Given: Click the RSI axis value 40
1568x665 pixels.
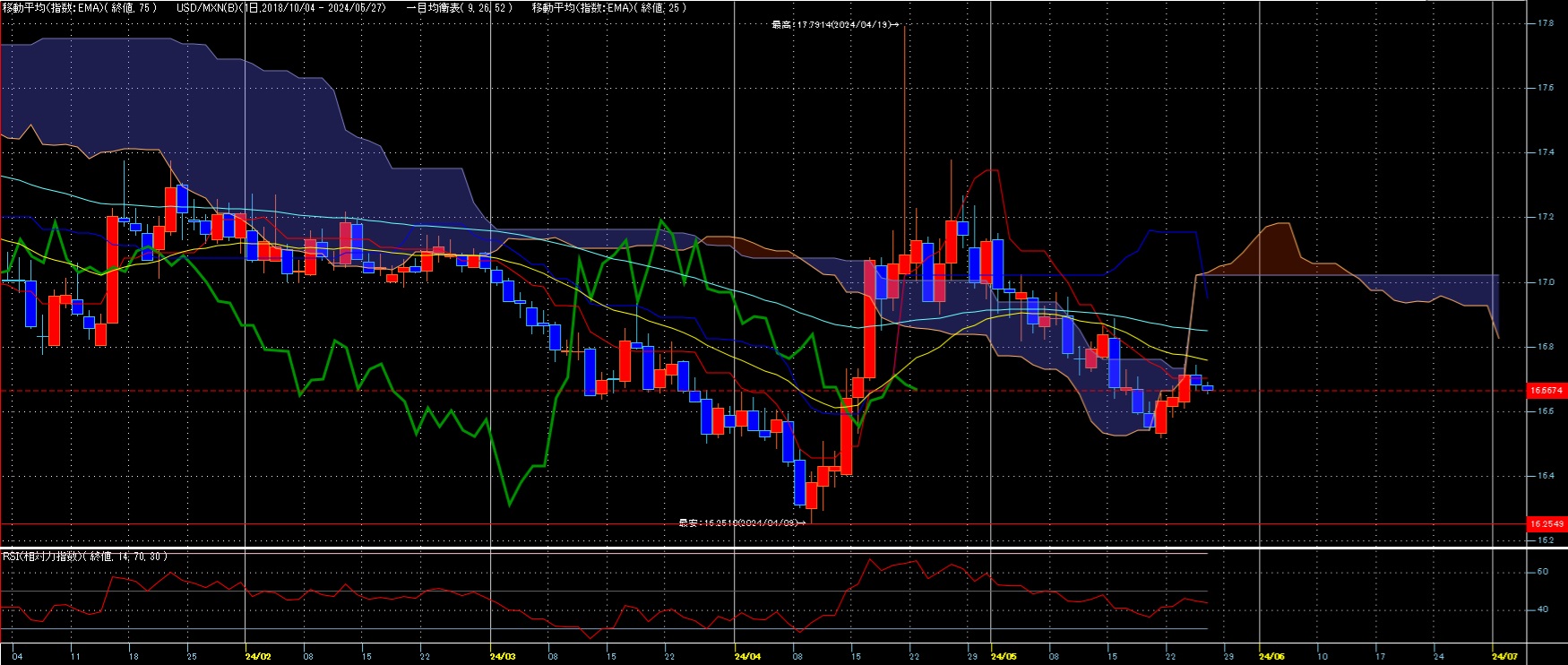Looking at the screenshot, I should 1542,609.
